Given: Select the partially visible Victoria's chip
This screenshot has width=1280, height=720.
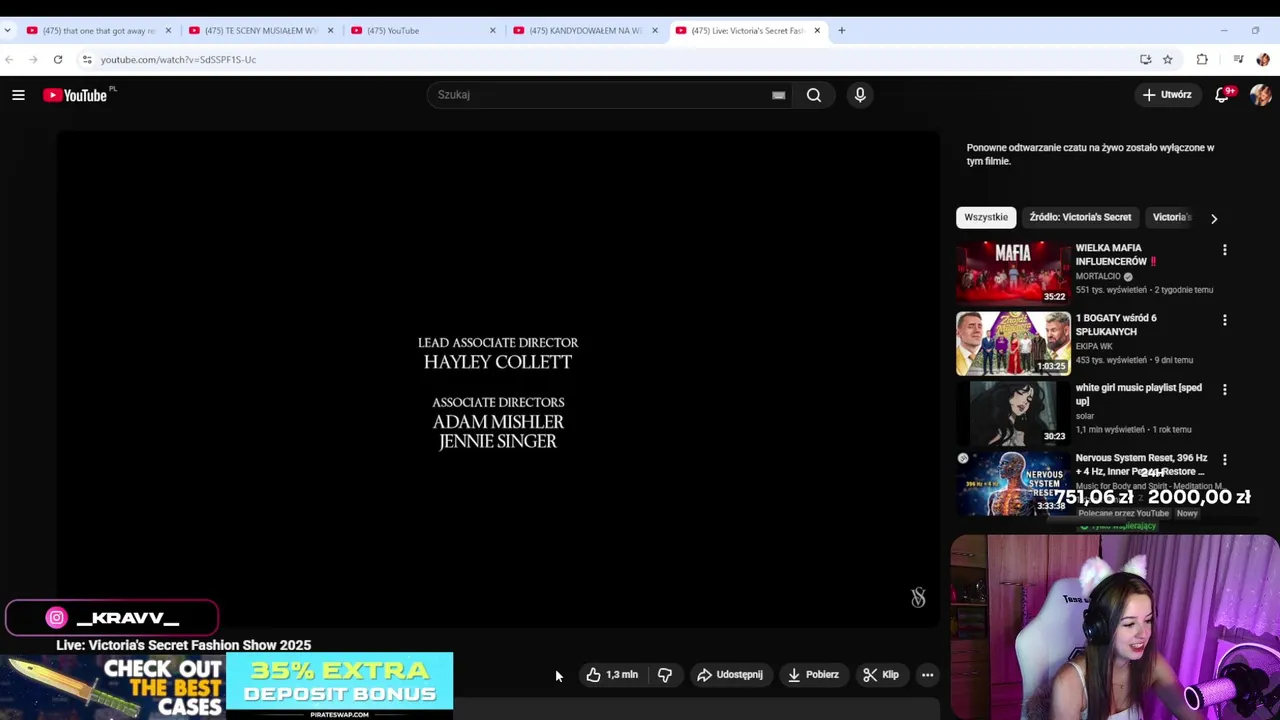Looking at the screenshot, I should coord(1171,217).
